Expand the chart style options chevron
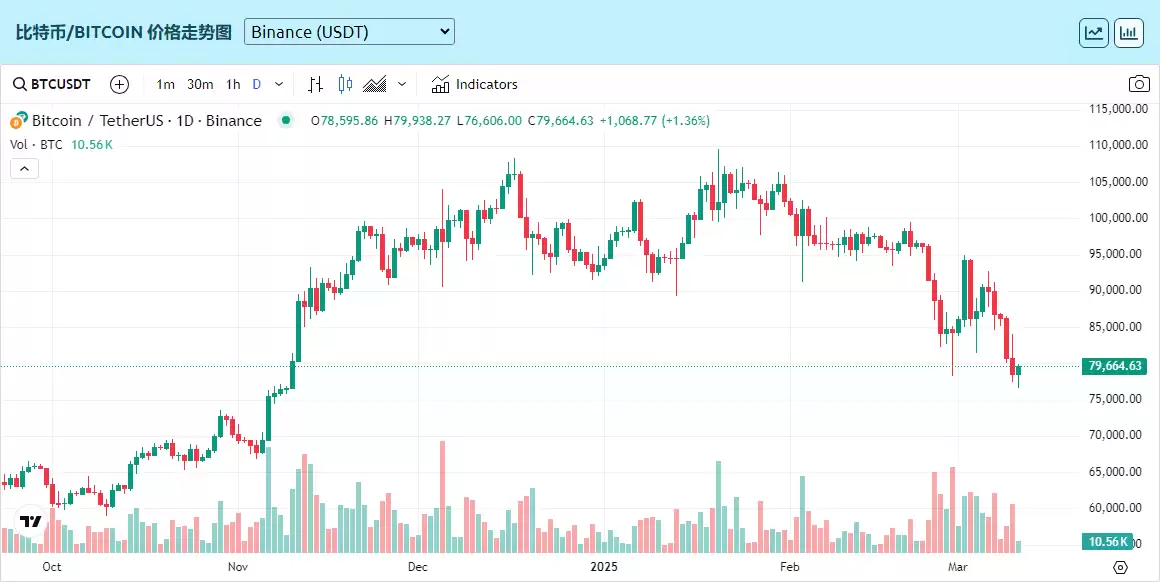Viewport: 1160px width, 582px height. 402,84
